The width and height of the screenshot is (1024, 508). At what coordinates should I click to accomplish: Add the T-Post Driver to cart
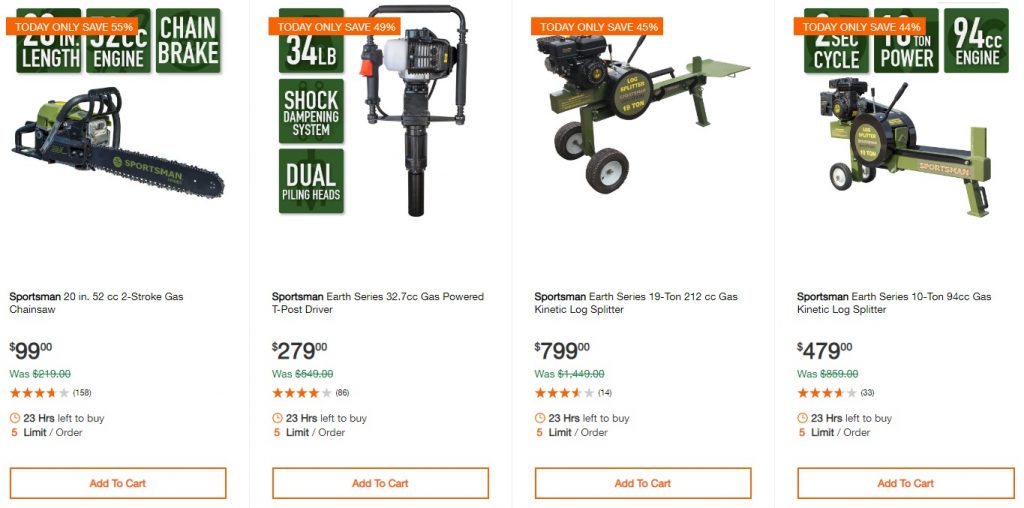[x=380, y=483]
